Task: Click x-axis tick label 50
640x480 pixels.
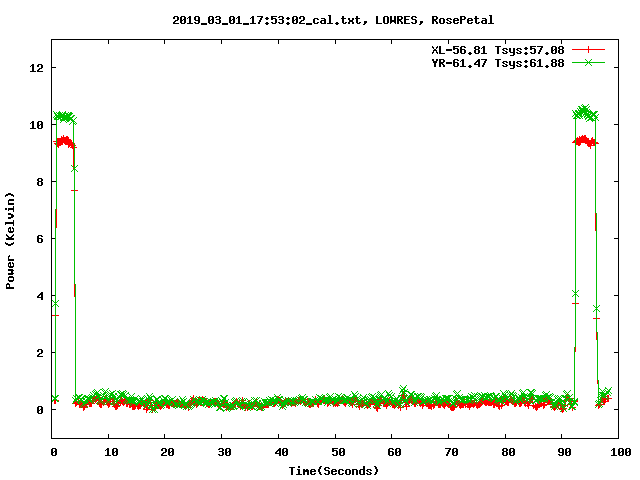Action: [x=338, y=452]
